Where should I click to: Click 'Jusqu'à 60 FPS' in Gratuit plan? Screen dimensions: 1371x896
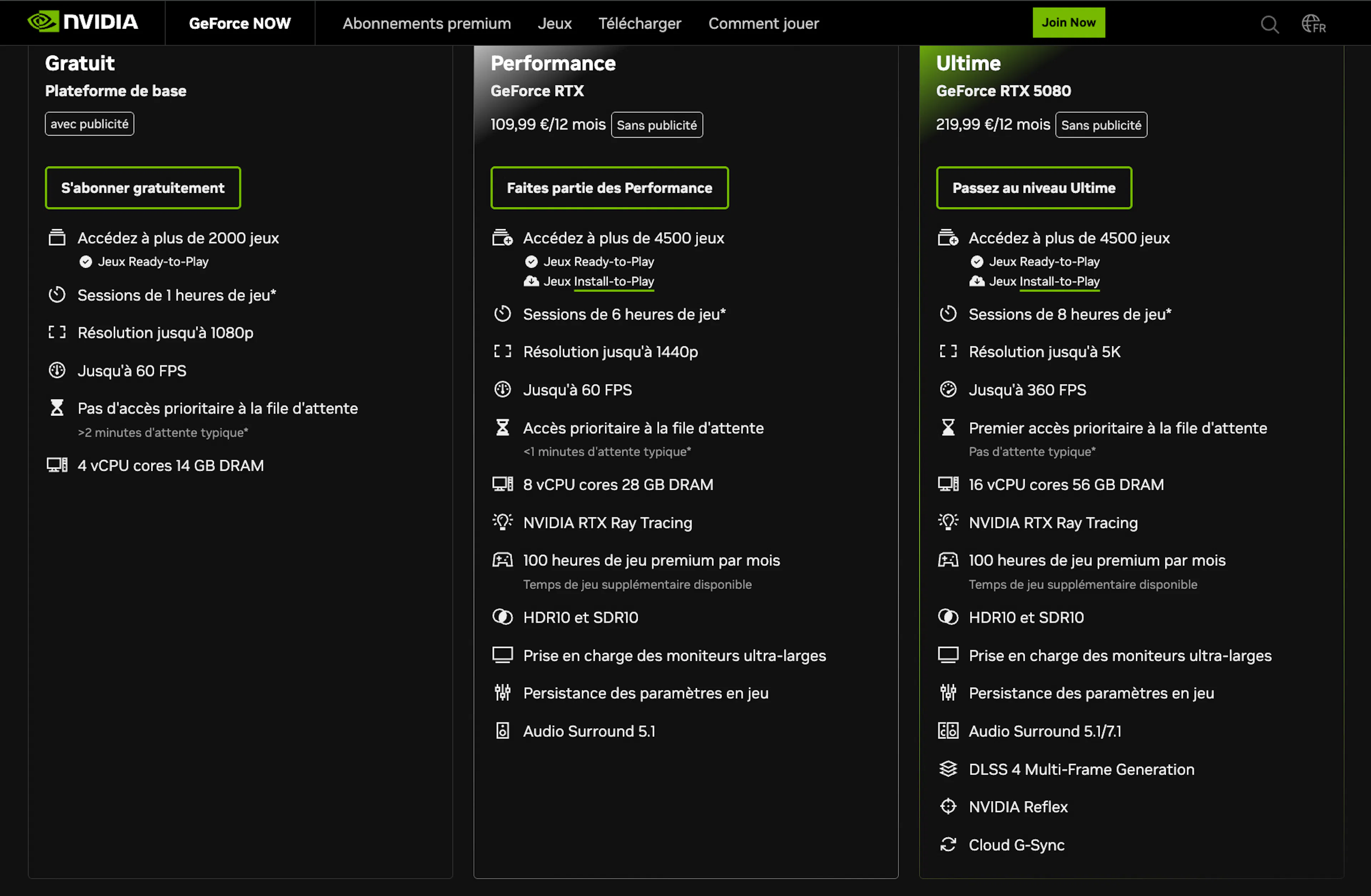pos(132,370)
